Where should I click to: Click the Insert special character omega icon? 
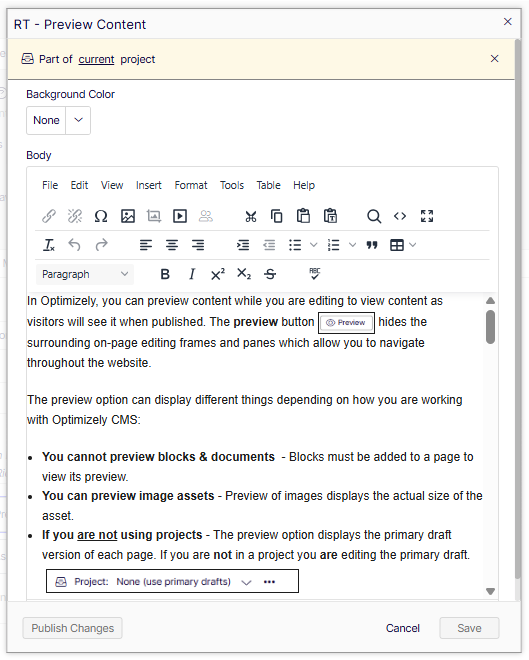tap(101, 216)
